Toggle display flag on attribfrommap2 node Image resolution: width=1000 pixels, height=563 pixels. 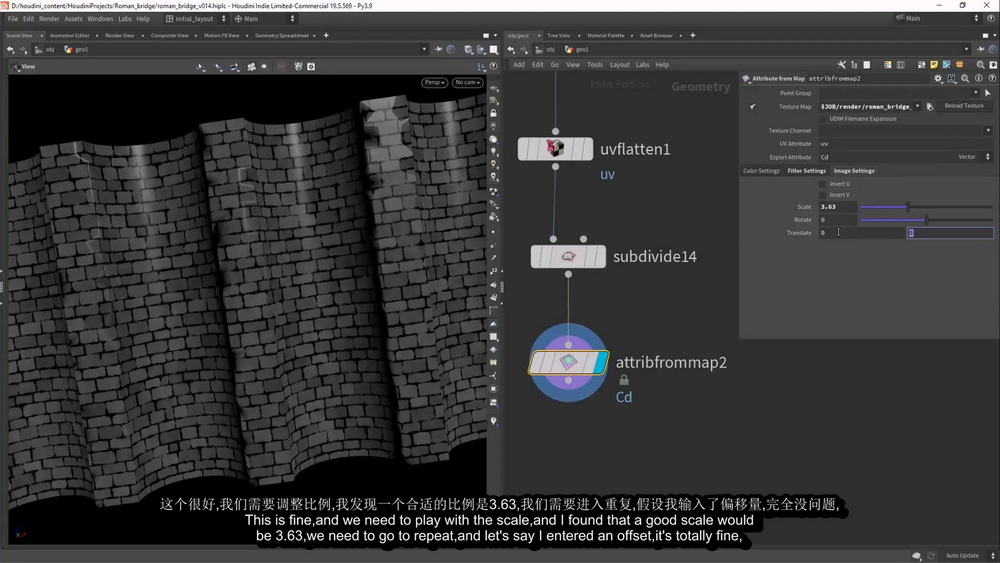coord(601,362)
